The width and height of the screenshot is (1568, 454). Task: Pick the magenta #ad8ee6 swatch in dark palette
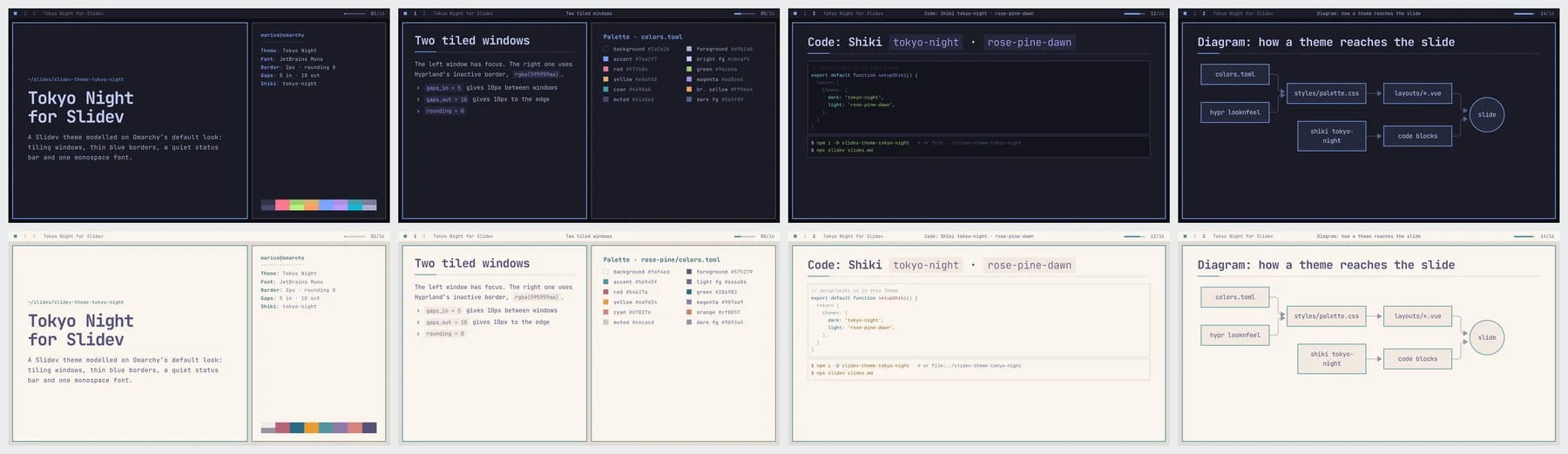click(x=689, y=79)
